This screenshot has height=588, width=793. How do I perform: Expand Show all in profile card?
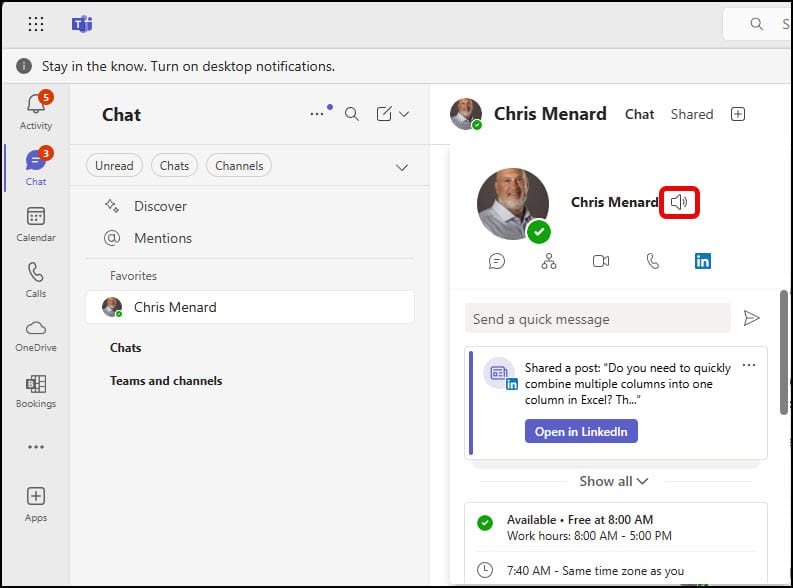pyautogui.click(x=614, y=481)
